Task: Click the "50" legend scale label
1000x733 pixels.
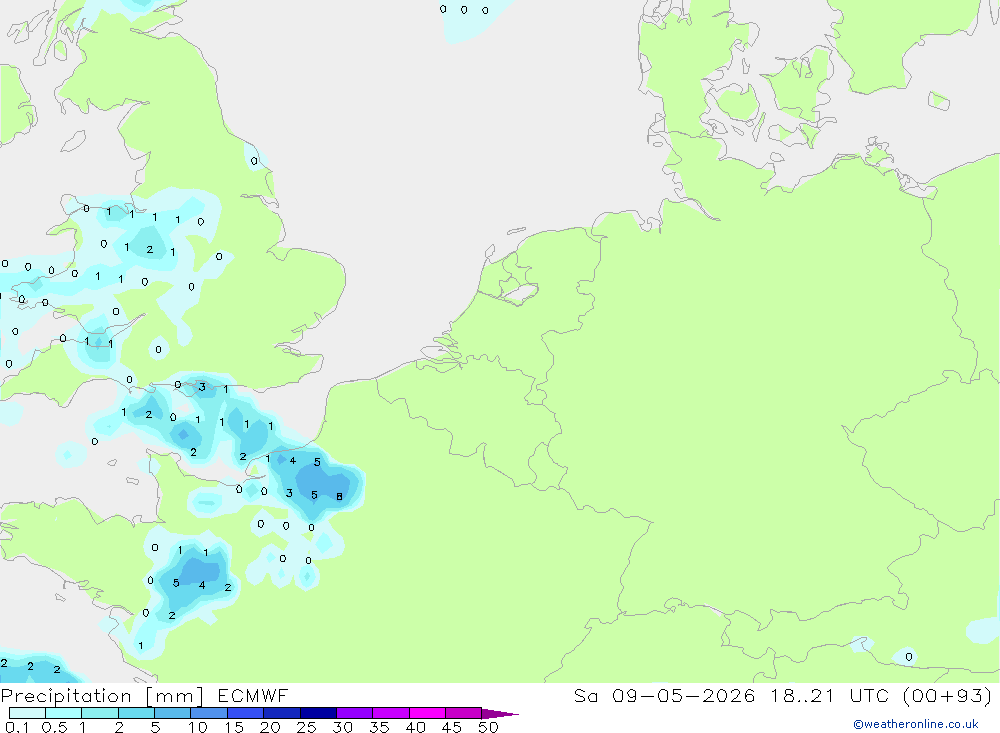Action: click(x=488, y=727)
